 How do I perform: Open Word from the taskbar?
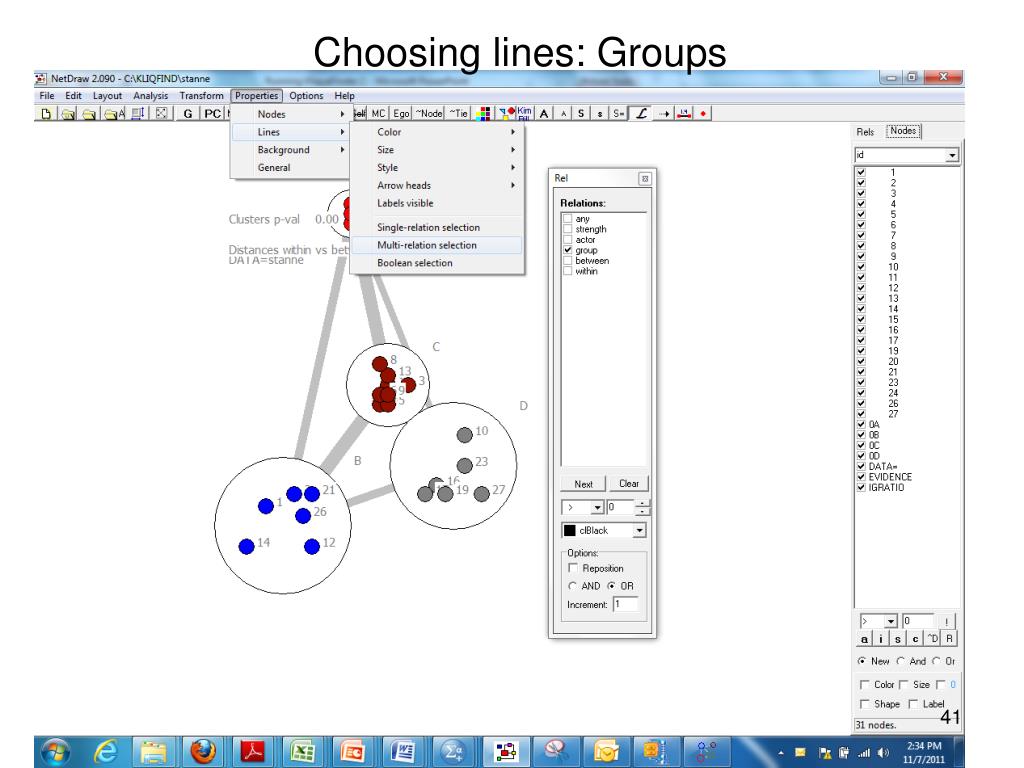[x=402, y=752]
